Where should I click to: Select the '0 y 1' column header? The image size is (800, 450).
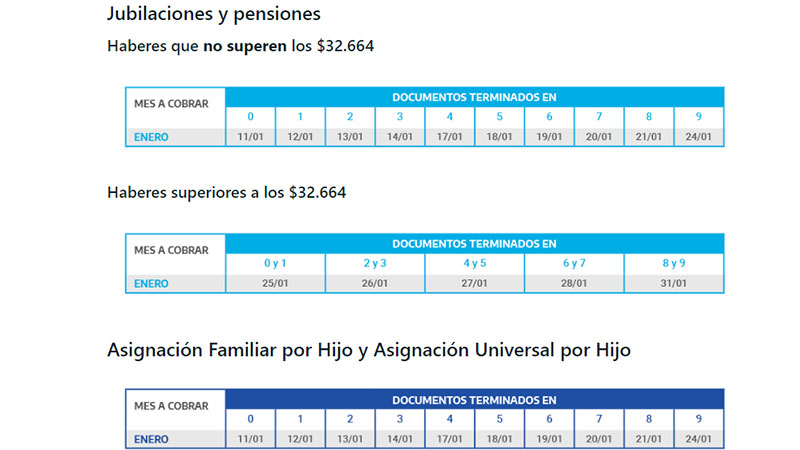pos(275,263)
